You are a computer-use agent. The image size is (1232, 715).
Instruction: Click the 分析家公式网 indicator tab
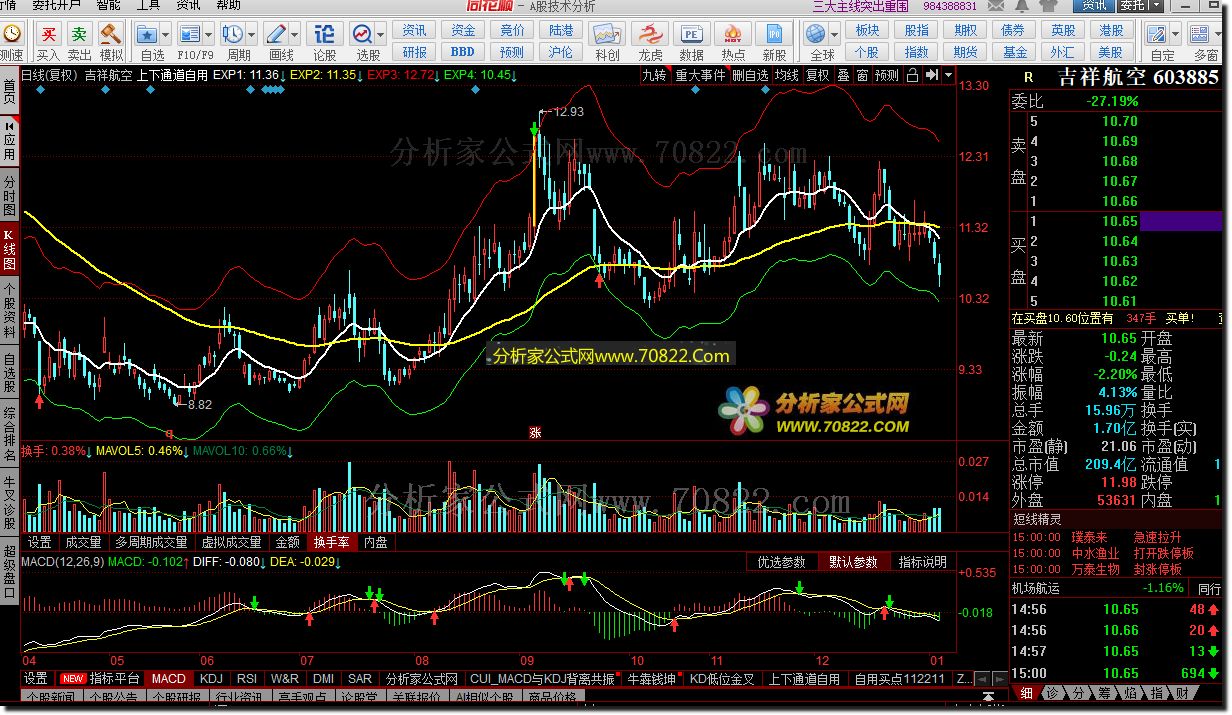point(421,679)
